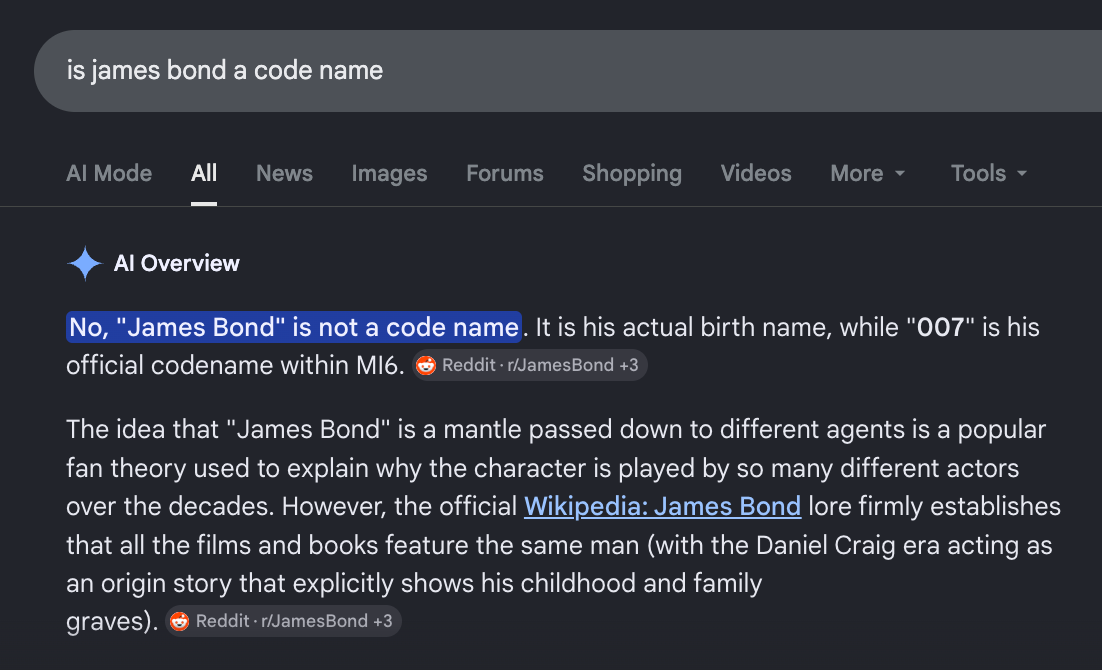The image size is (1102, 670).
Task: Expand the Tools dropdown arrow
Action: coord(1022,174)
